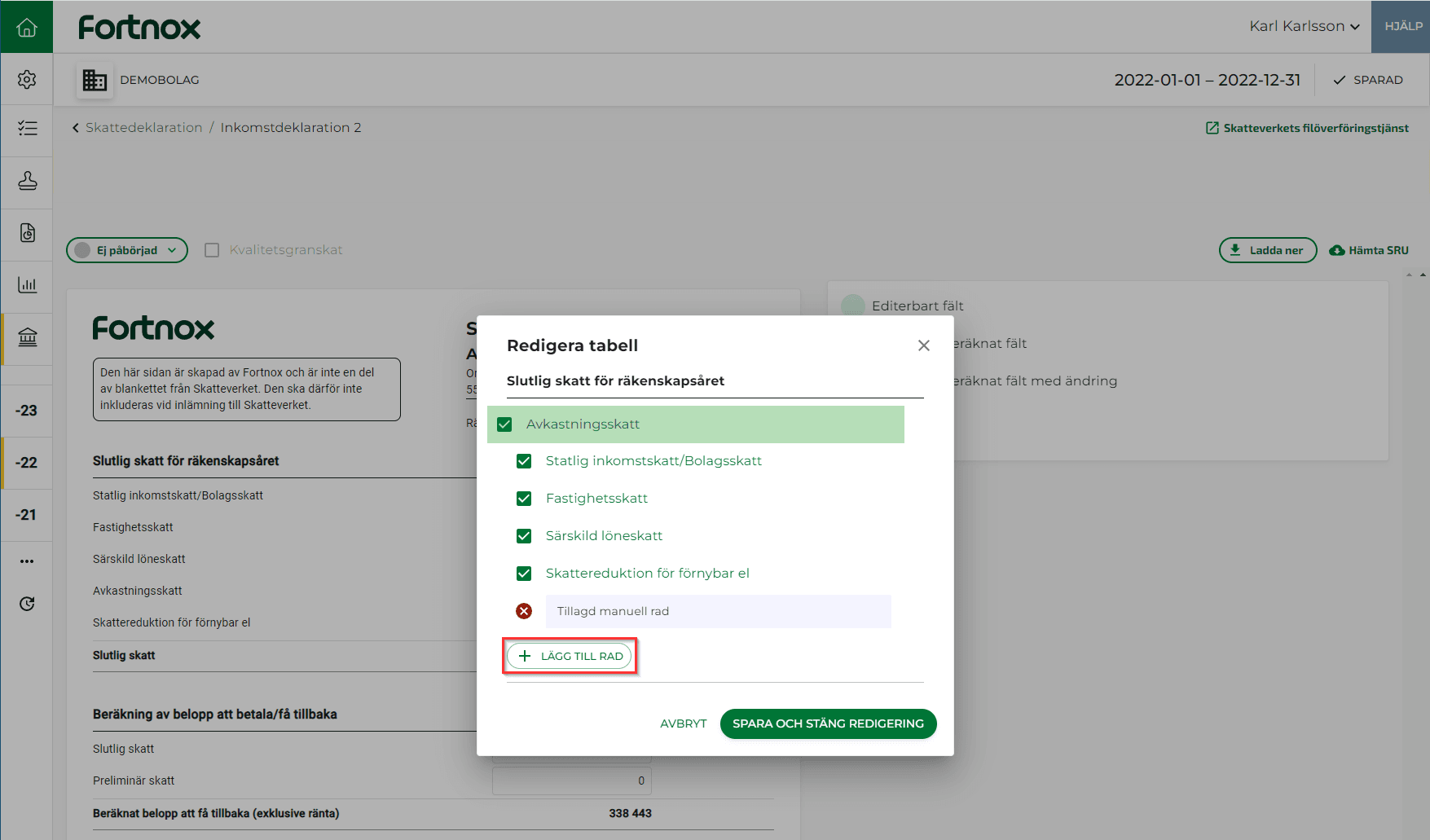Remove the manual row with red X
This screenshot has height=840, width=1430.
point(524,611)
